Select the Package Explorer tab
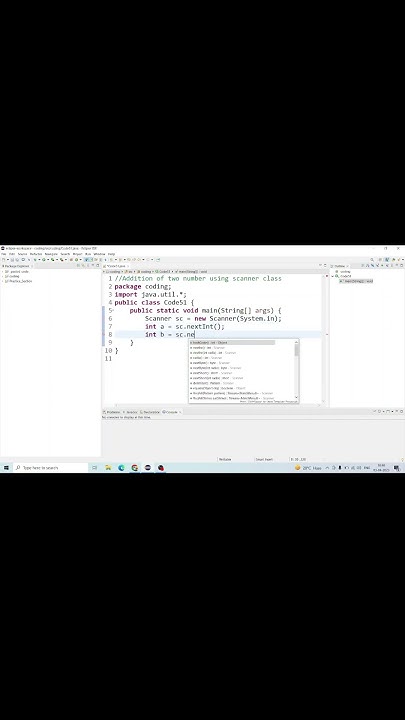The height and width of the screenshot is (720, 405). (16, 266)
